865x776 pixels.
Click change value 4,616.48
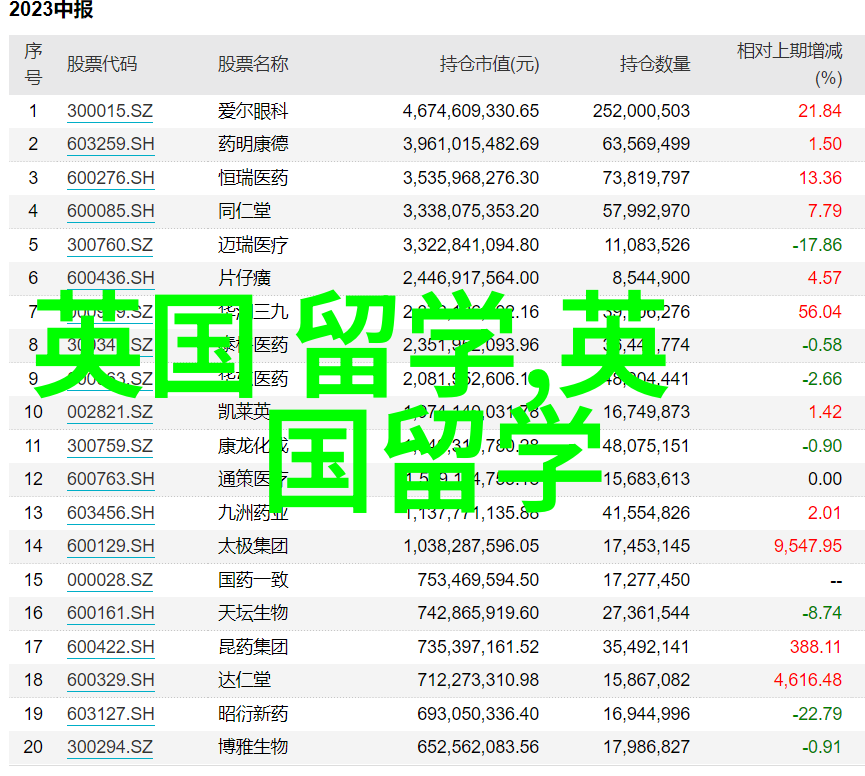[x=808, y=680]
